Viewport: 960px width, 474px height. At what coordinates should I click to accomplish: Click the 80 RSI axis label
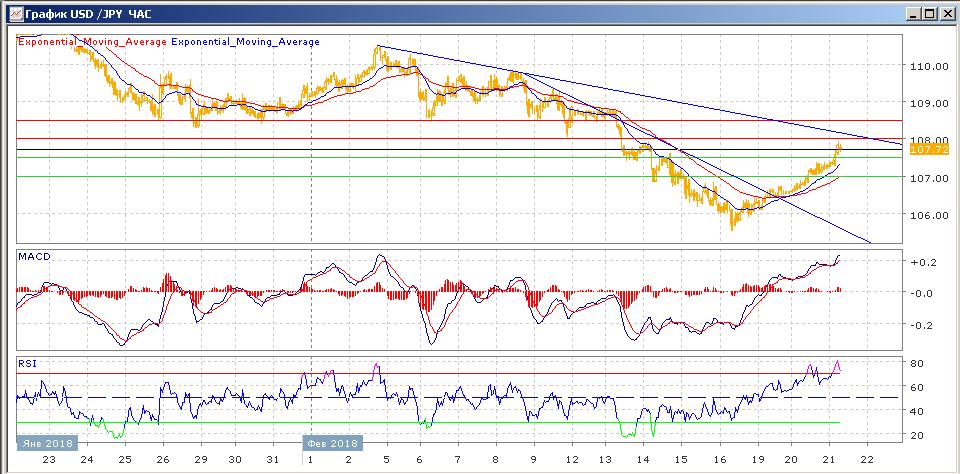[x=918, y=363]
